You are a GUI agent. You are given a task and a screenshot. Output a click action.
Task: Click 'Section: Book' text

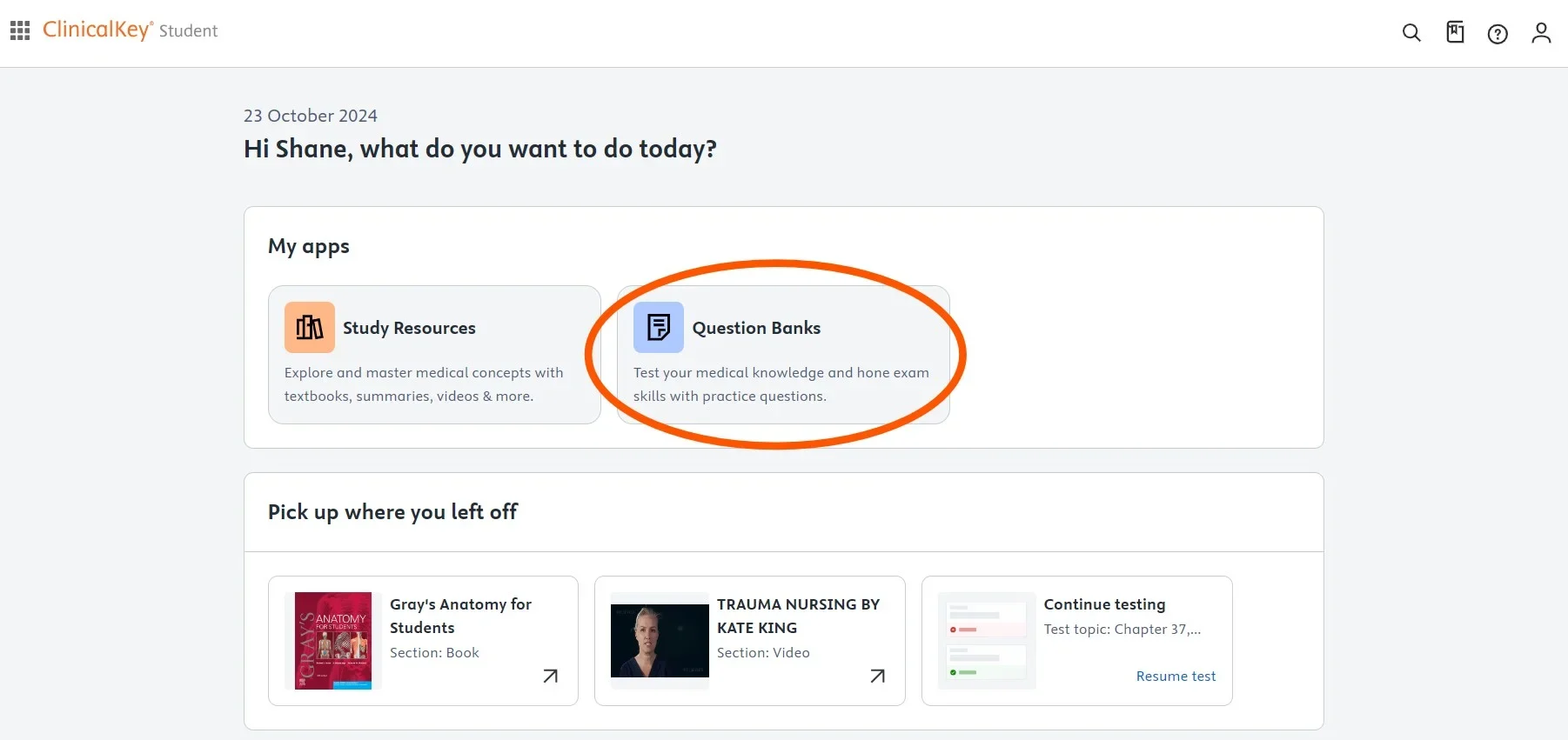pos(434,652)
